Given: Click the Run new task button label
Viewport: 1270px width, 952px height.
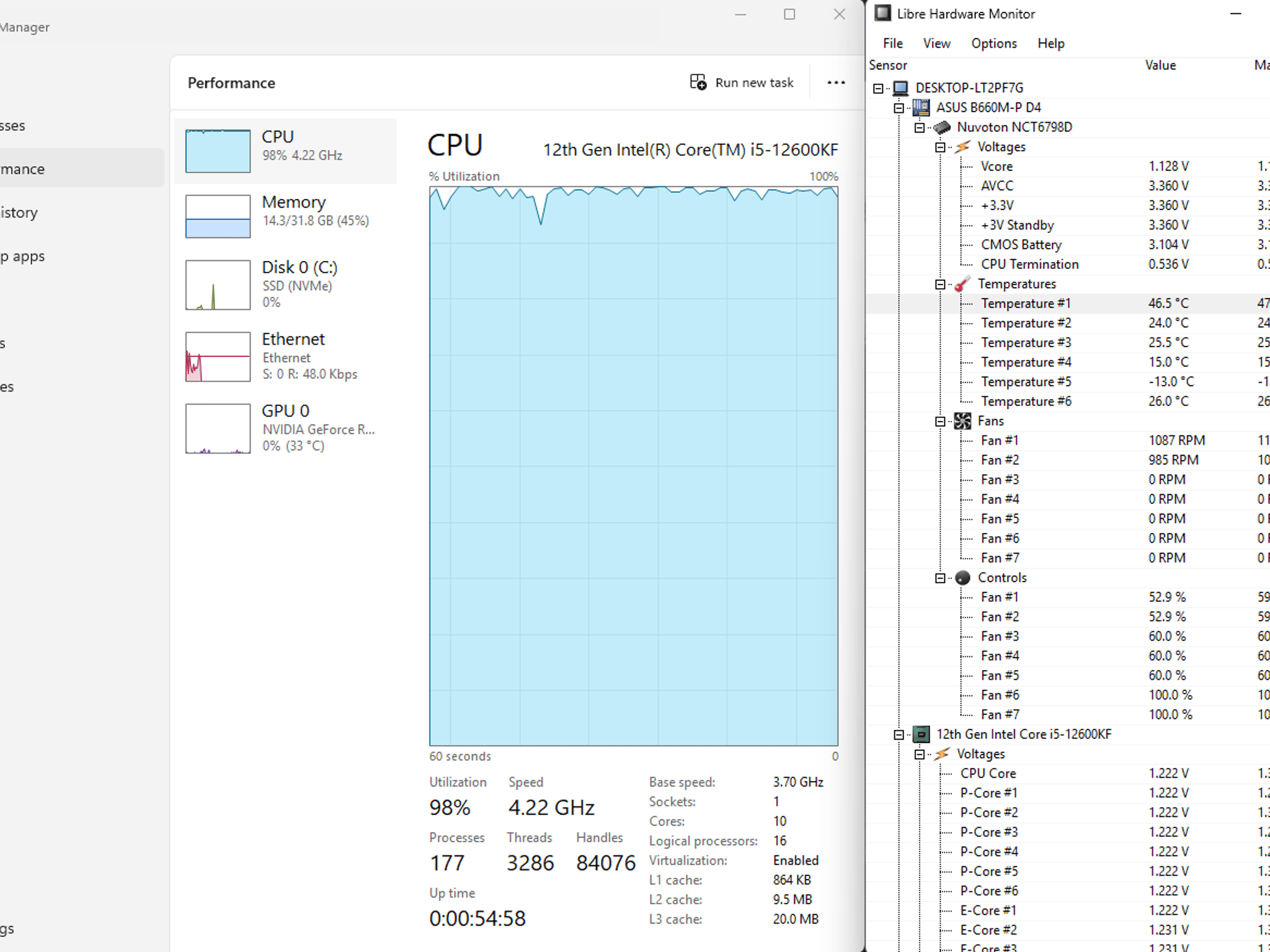Looking at the screenshot, I should 754,82.
